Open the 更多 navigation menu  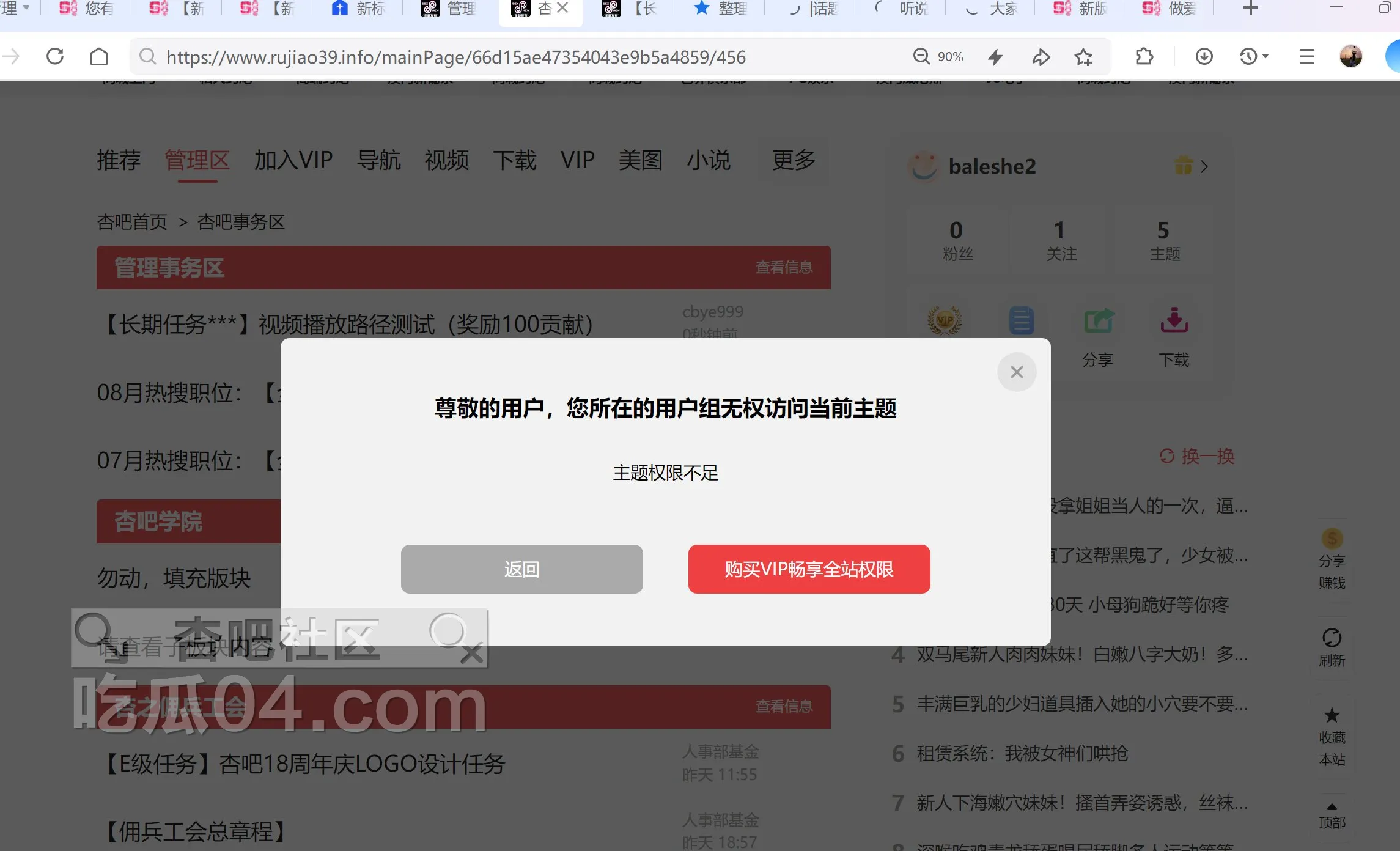click(793, 160)
